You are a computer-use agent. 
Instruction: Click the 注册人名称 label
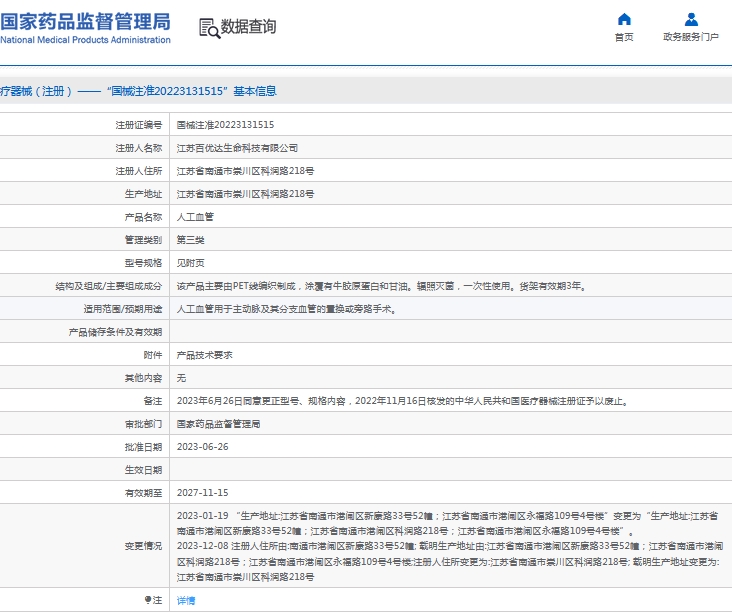pyautogui.click(x=139, y=148)
